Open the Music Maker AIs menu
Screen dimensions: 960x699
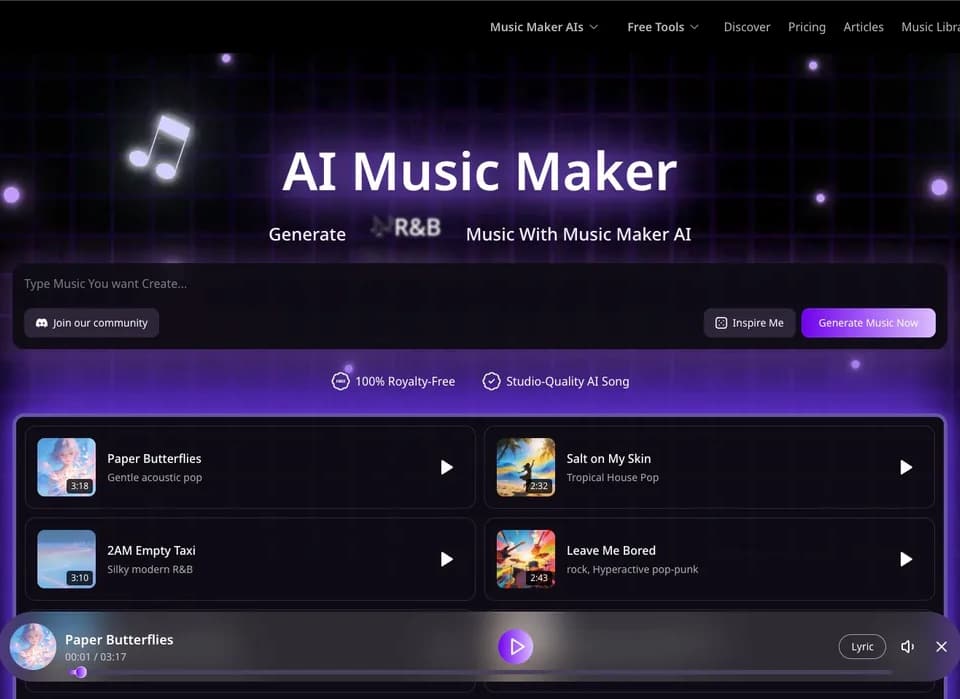(x=544, y=27)
